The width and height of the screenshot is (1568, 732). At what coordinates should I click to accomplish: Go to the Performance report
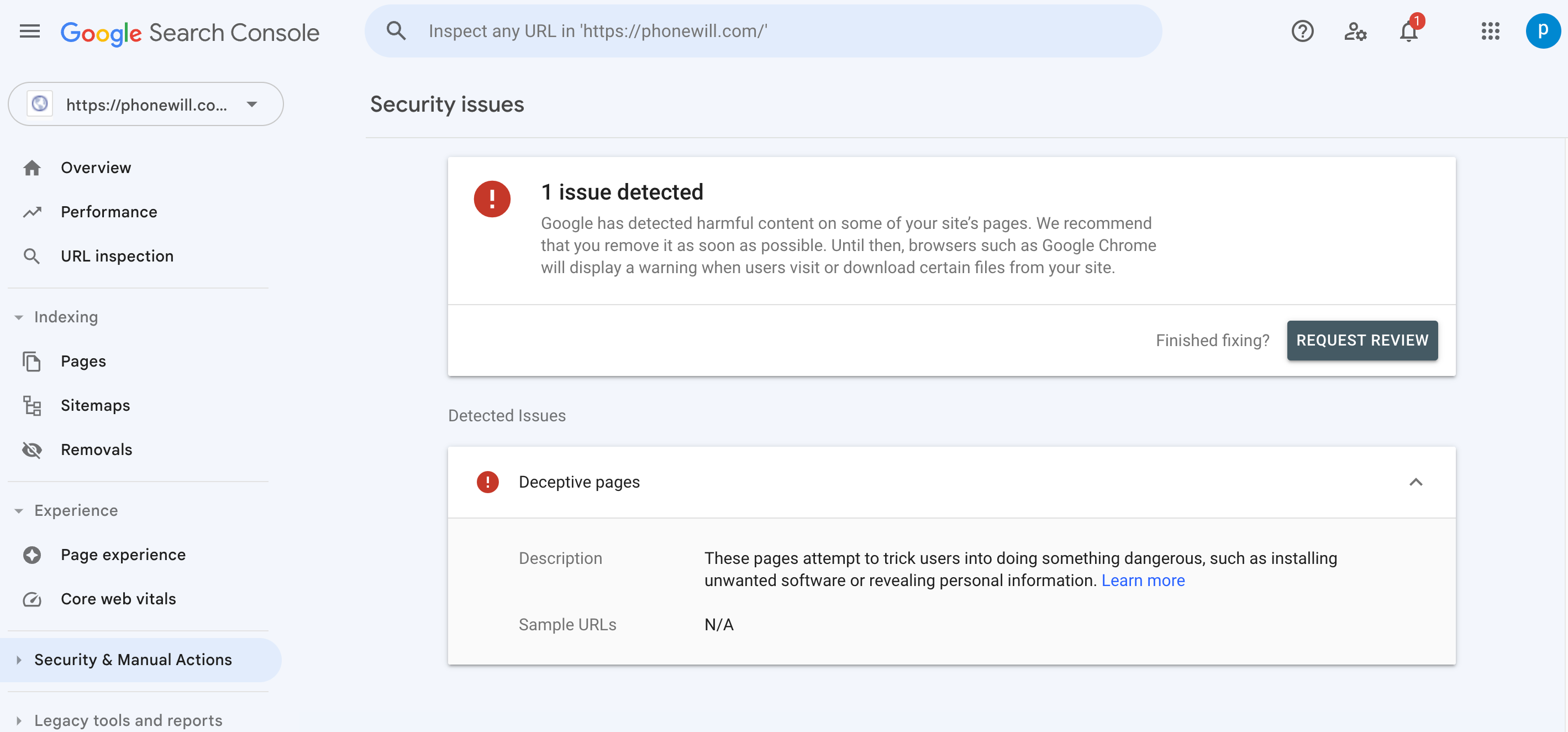(x=109, y=211)
